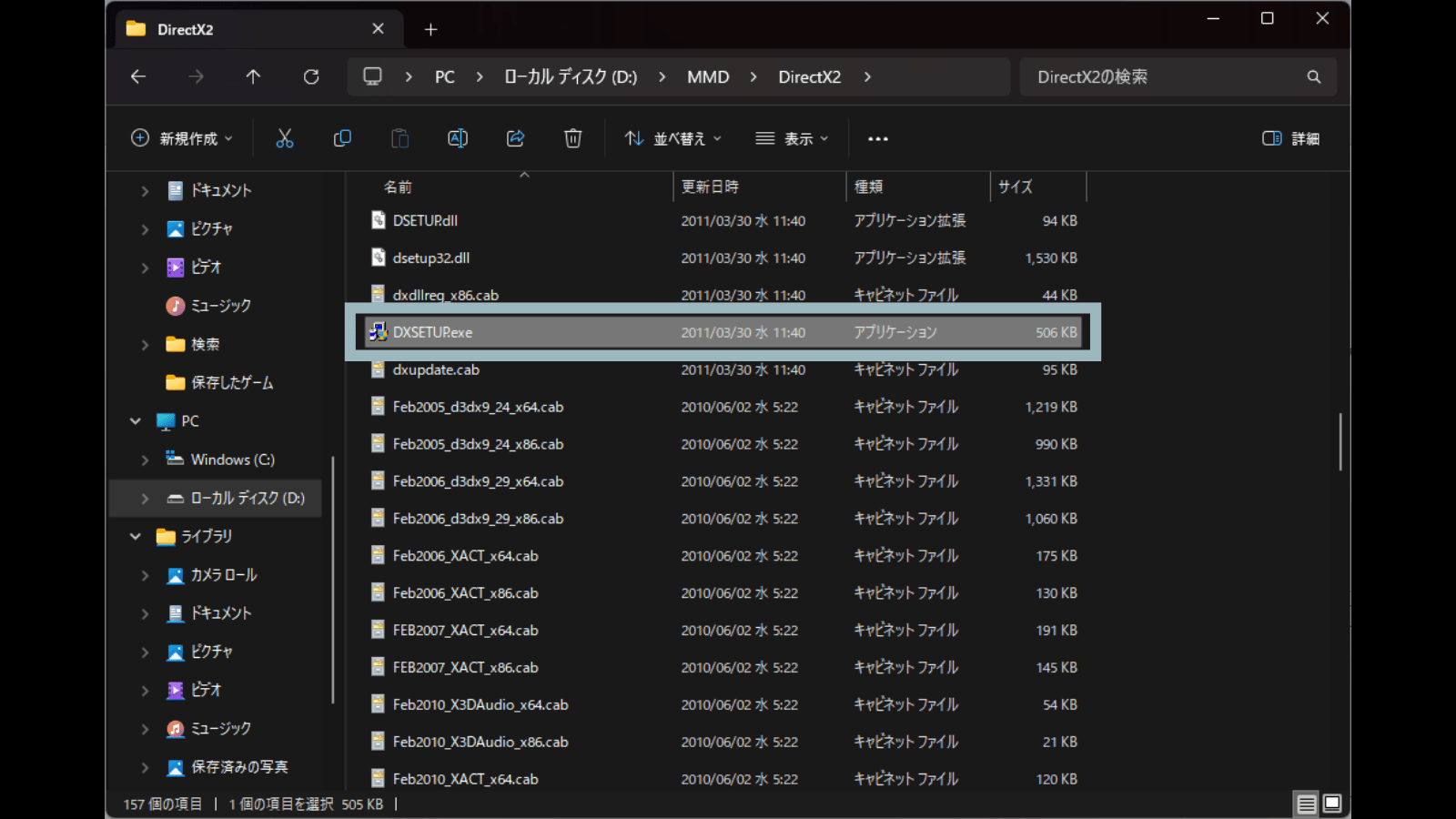Screen dimensions: 1456x819
Task: Open a new tab with plus button
Action: tap(430, 30)
